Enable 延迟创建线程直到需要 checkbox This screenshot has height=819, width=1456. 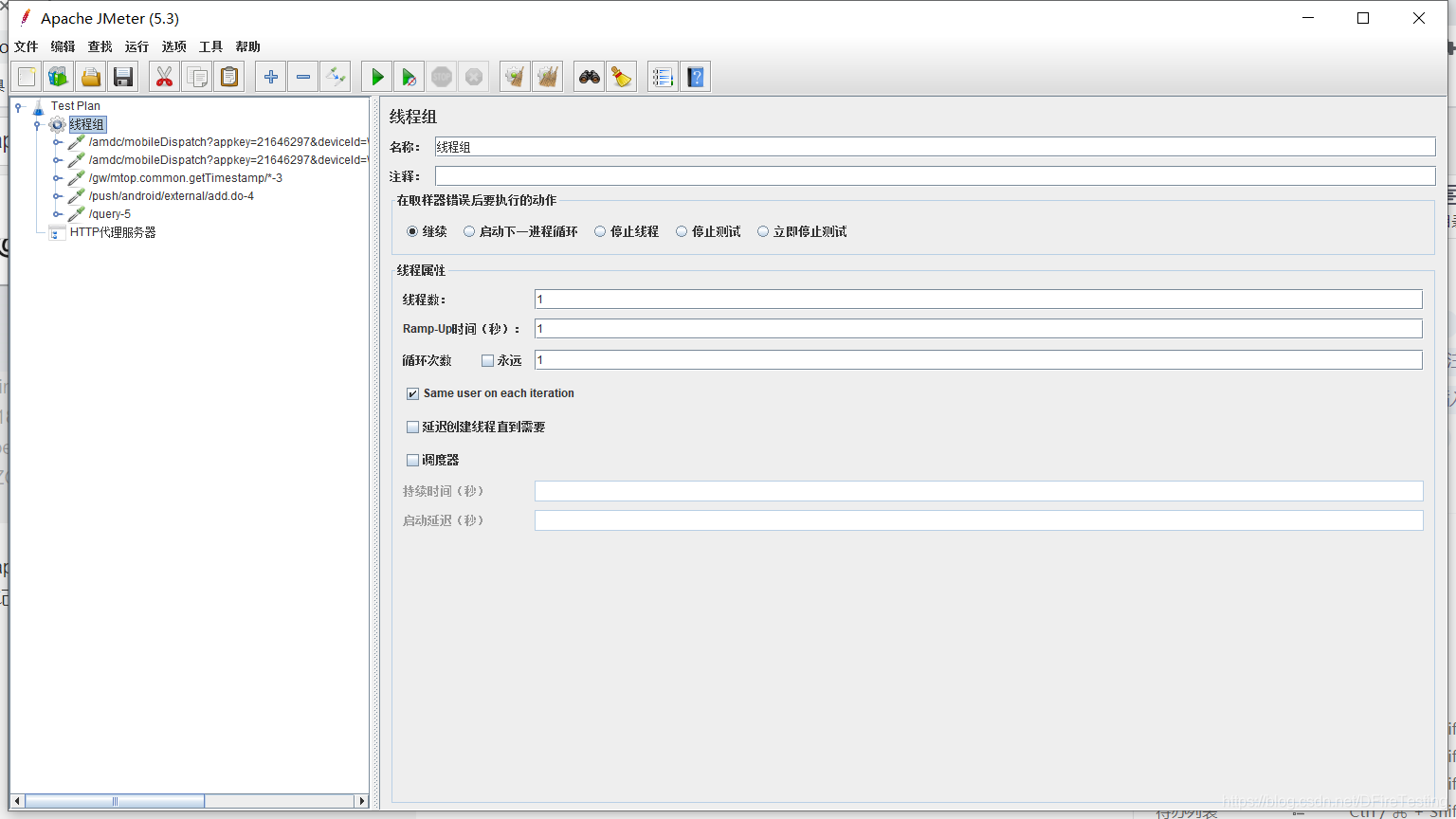pos(412,427)
